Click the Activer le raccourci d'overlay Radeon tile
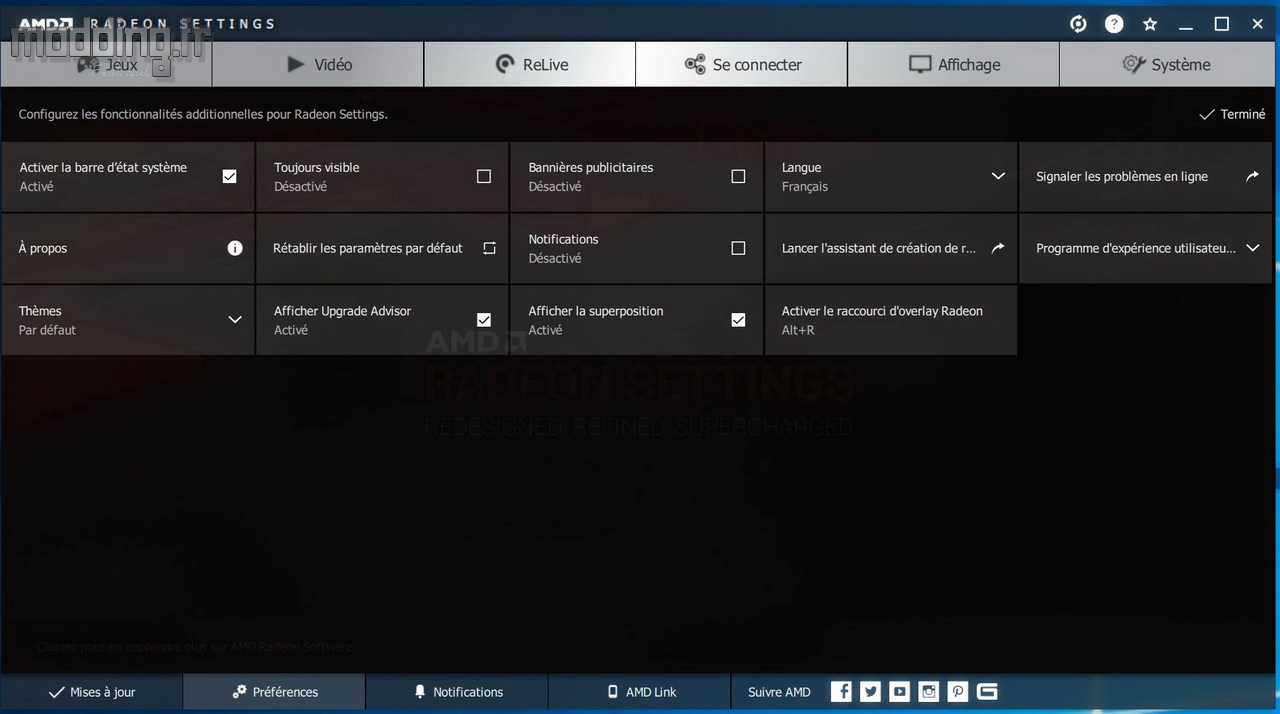 tap(891, 320)
